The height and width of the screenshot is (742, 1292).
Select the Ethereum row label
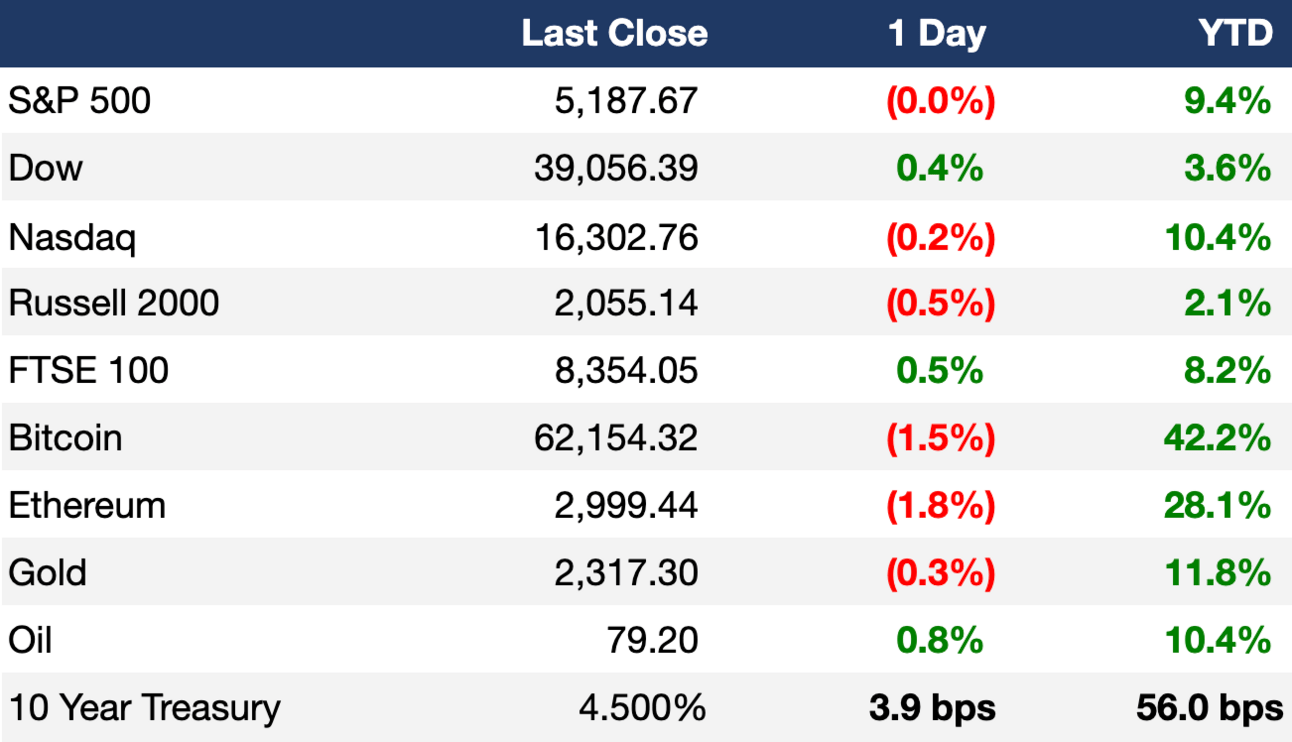(87, 505)
